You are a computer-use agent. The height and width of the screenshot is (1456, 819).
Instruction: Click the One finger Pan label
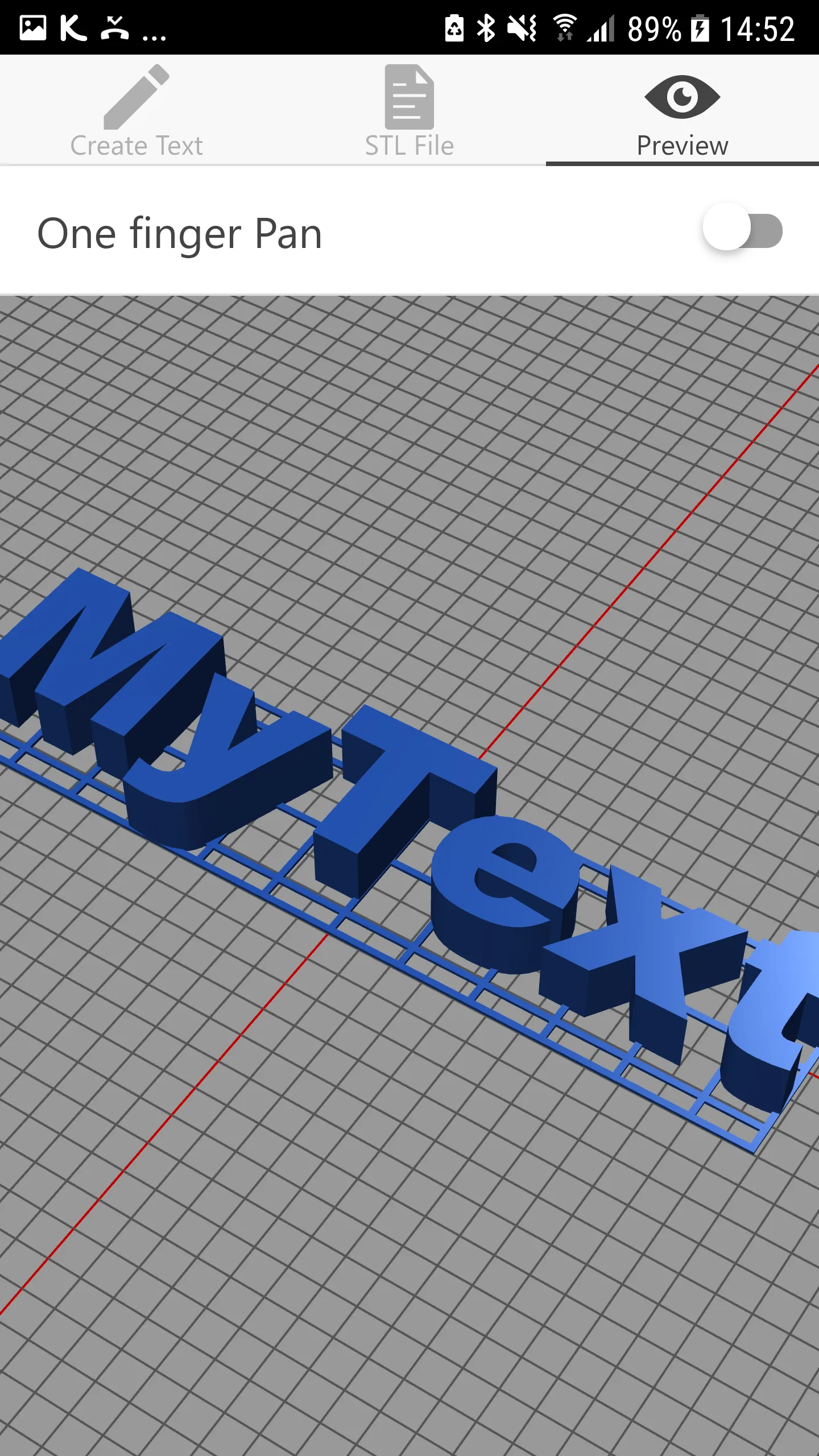(x=180, y=233)
